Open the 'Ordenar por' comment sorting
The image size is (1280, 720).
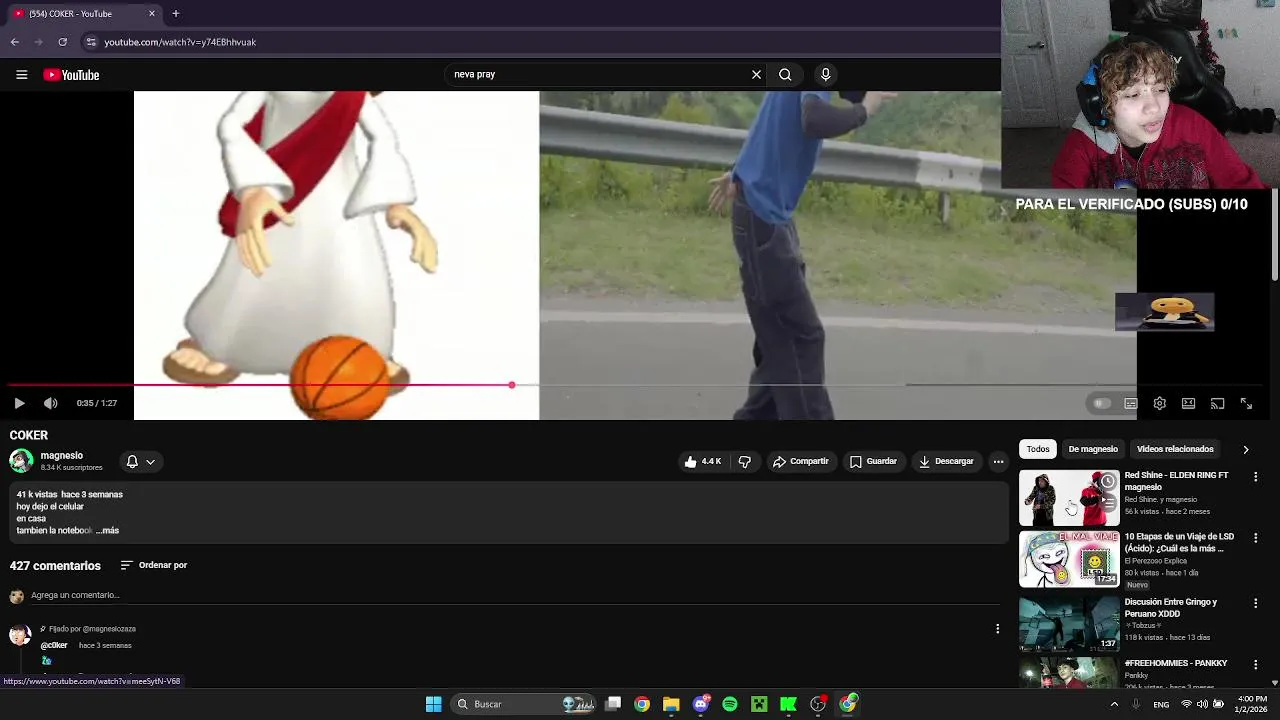tap(154, 565)
